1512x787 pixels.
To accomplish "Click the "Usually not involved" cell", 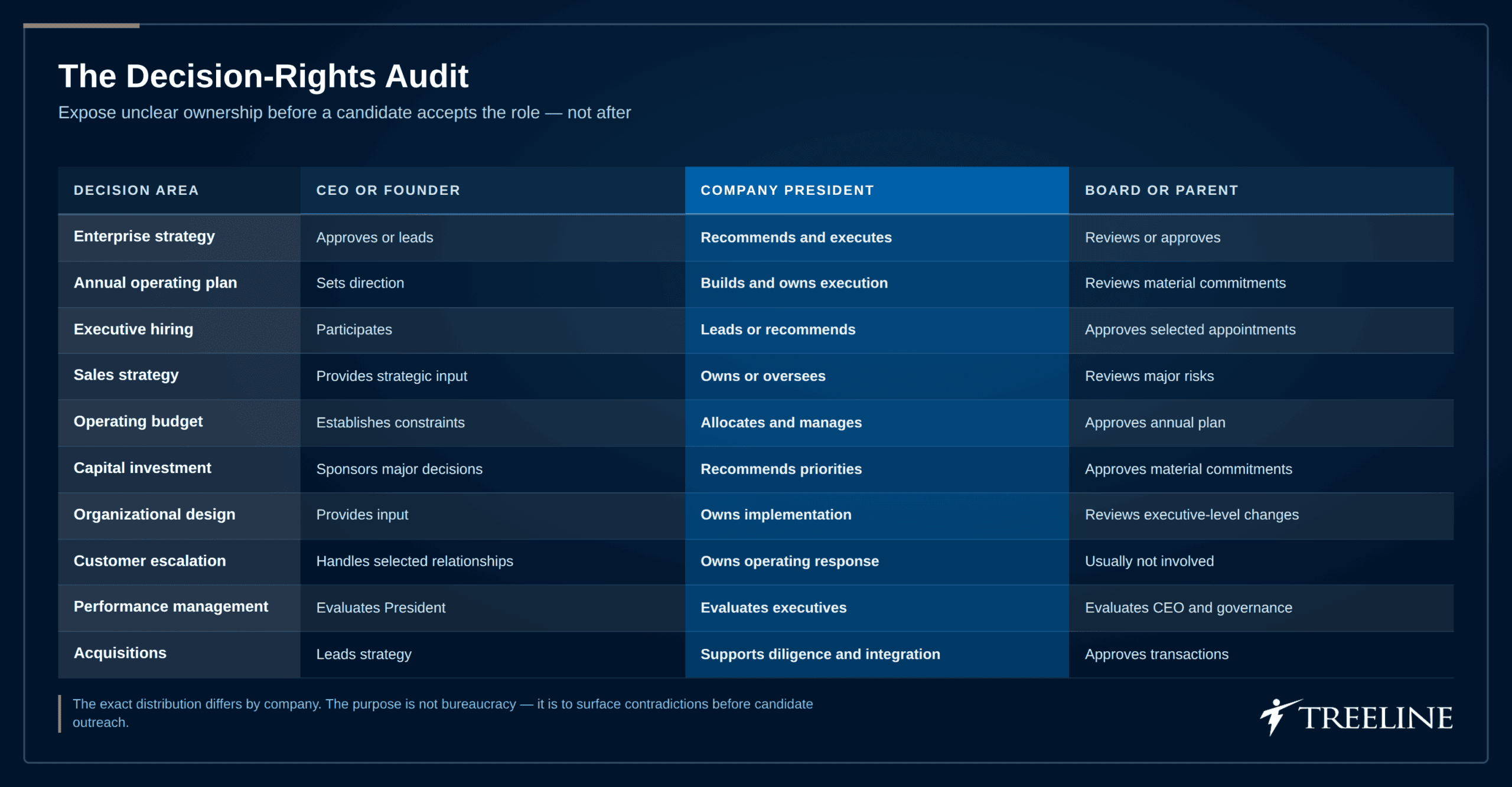I will (x=1261, y=561).
